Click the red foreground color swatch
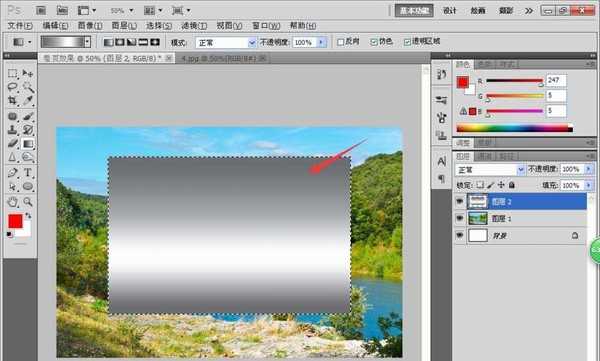The width and height of the screenshot is (600, 361). 15,221
